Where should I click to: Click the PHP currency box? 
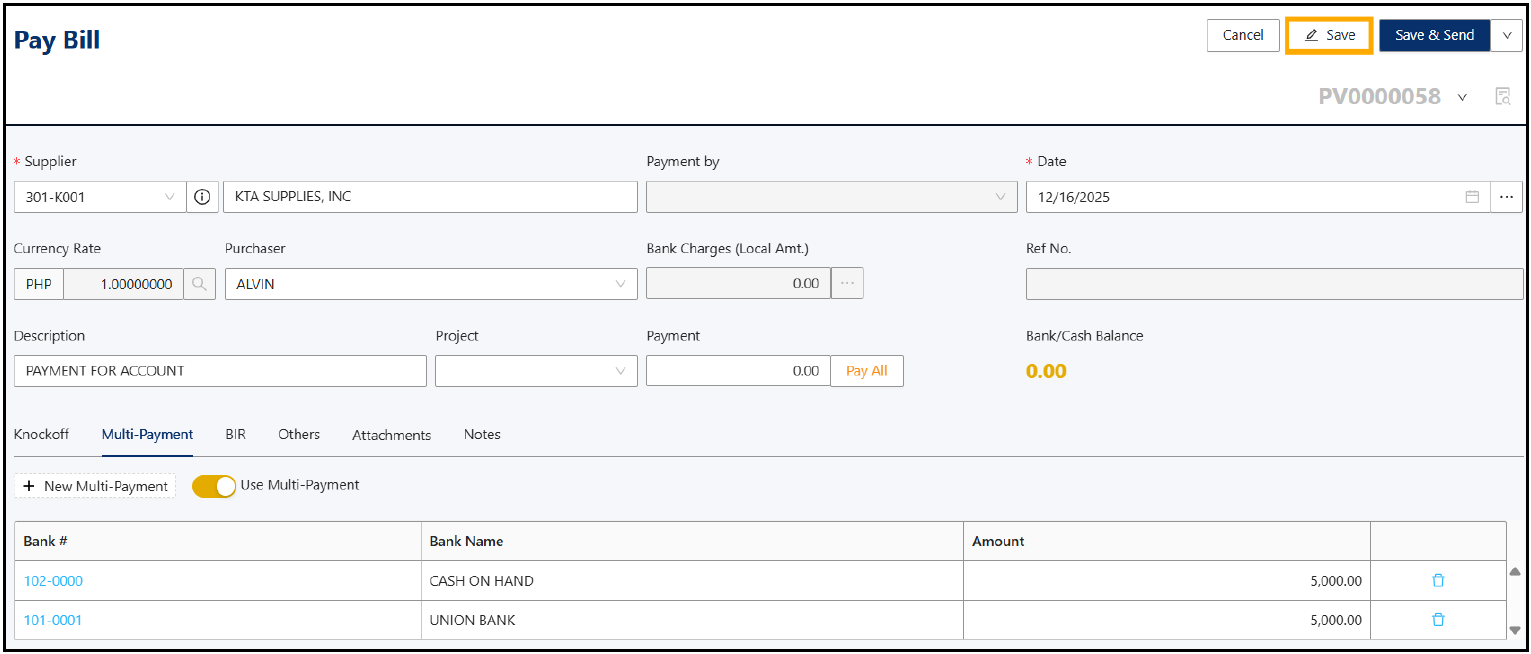(39, 284)
